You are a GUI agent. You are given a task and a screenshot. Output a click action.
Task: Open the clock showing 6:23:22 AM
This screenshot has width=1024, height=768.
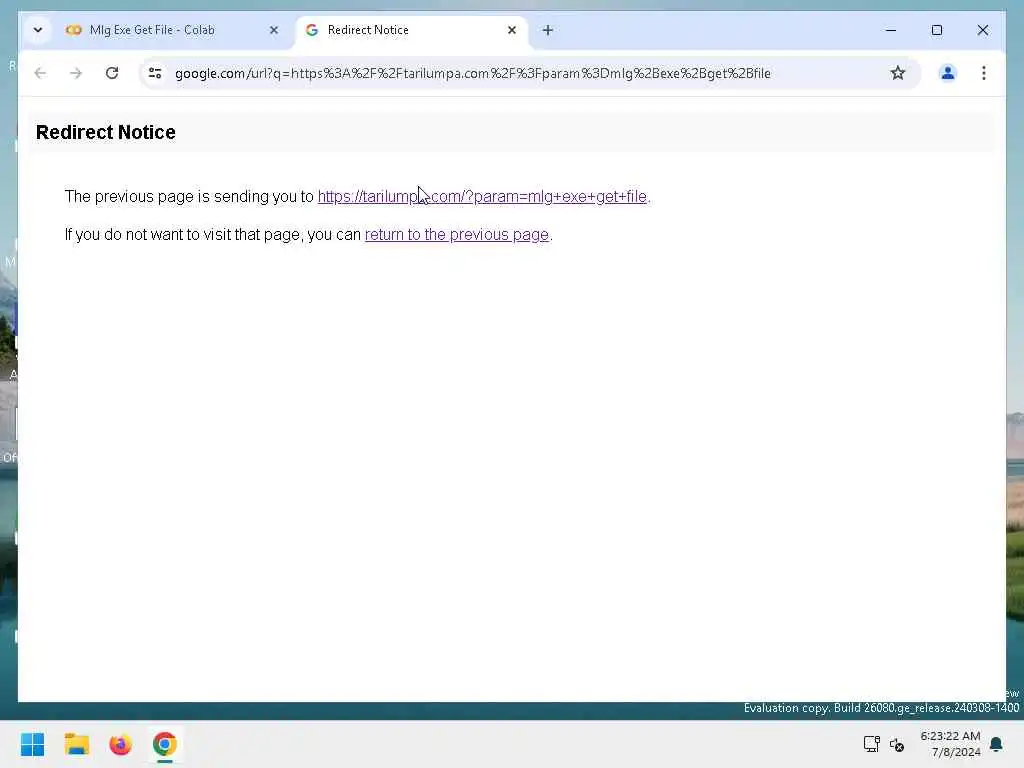950,744
